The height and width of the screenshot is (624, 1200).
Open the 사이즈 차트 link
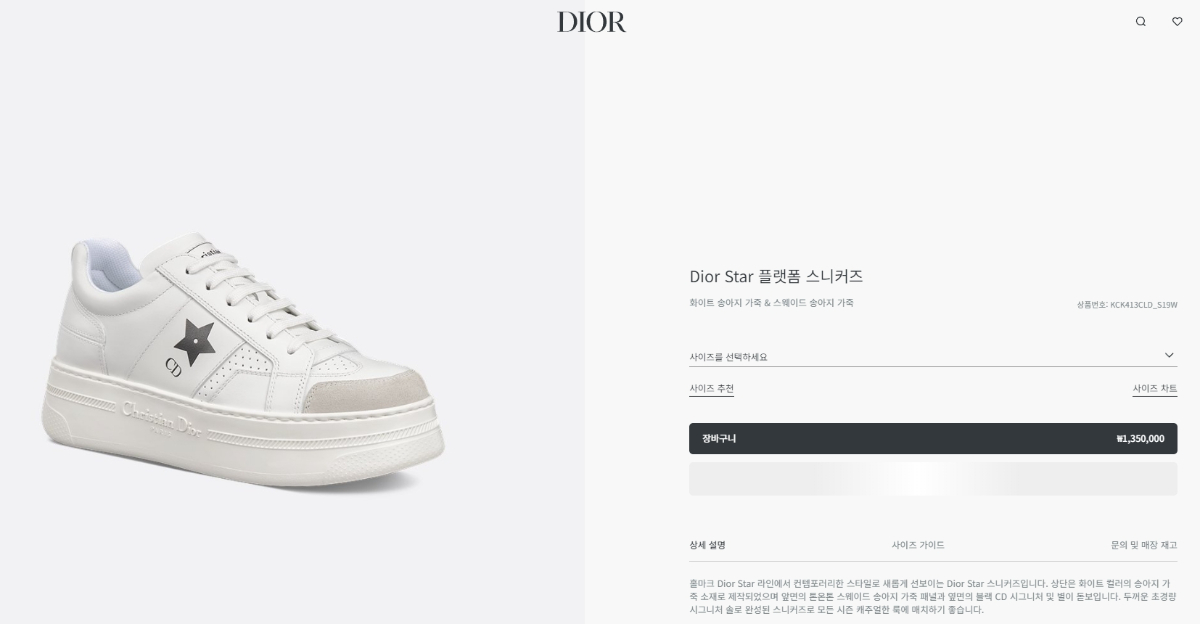pyautogui.click(x=1155, y=388)
